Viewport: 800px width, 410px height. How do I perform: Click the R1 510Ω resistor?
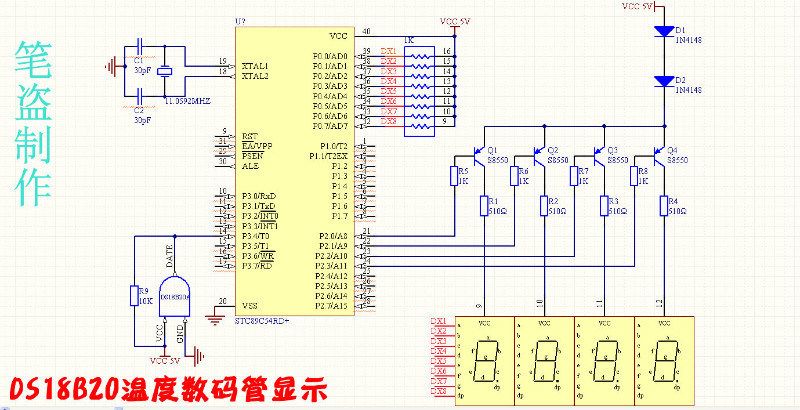(x=485, y=206)
